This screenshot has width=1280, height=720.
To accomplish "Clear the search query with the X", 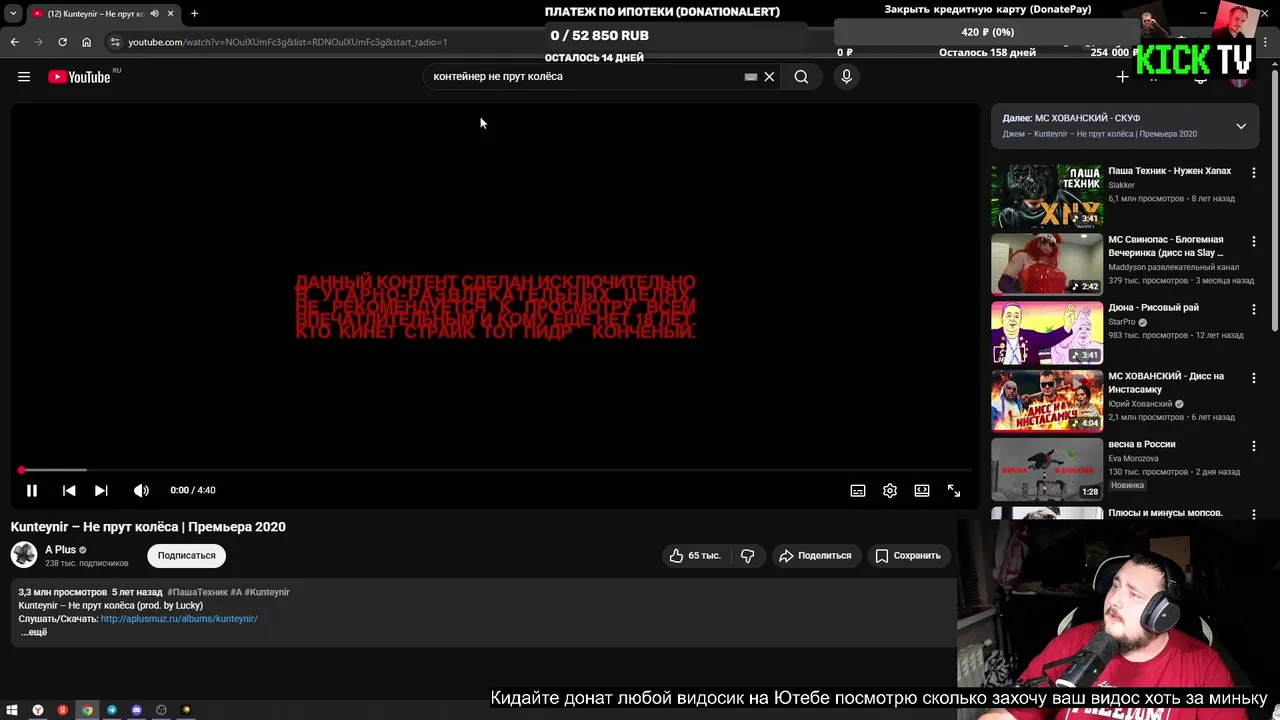I will (769, 77).
